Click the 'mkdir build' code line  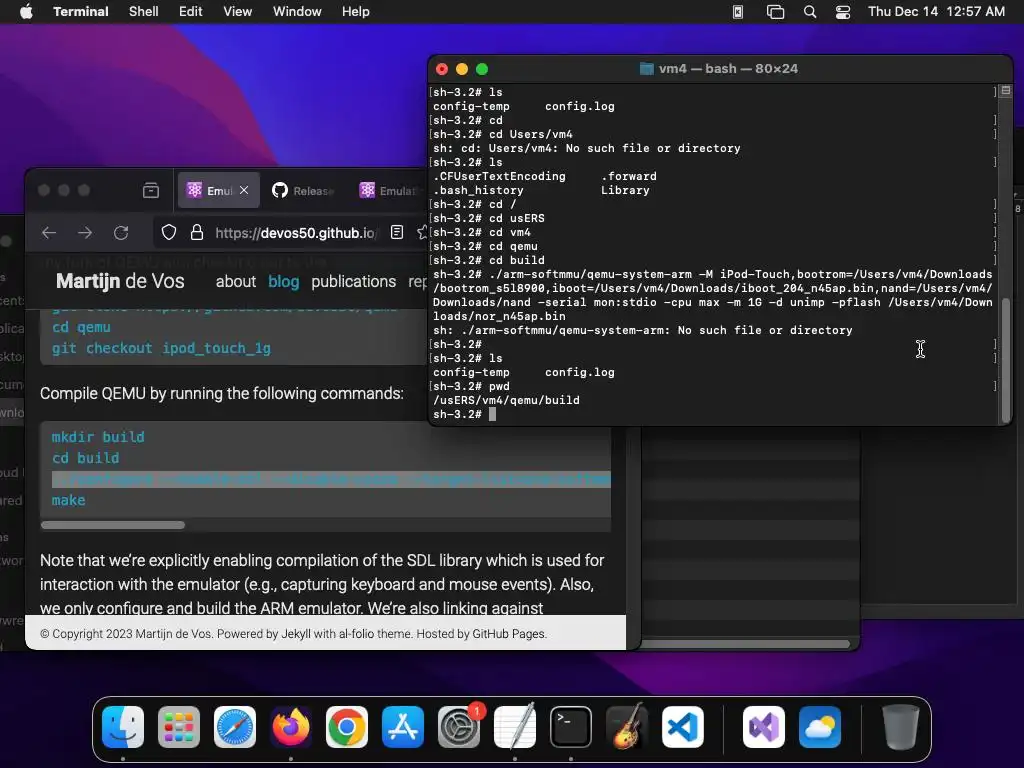(x=98, y=437)
